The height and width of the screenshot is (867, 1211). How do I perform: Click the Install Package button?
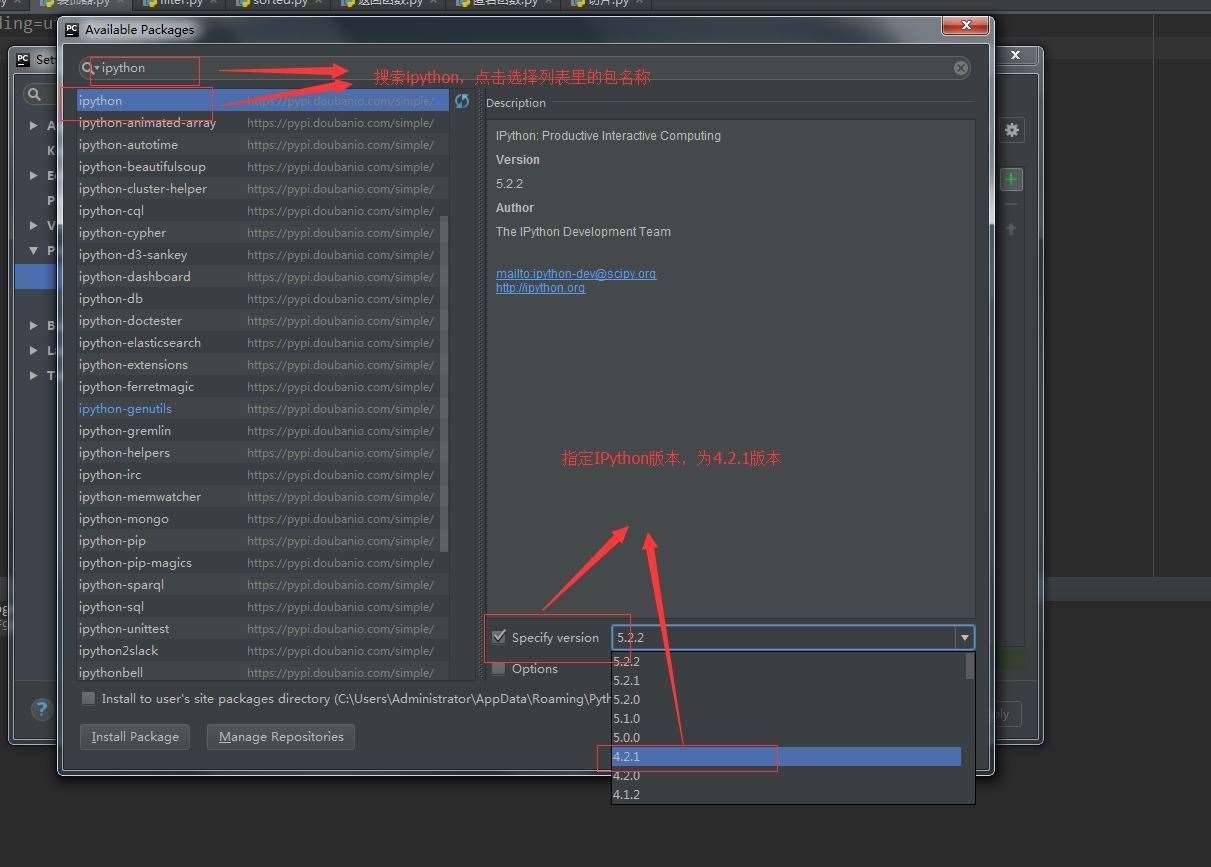click(135, 737)
